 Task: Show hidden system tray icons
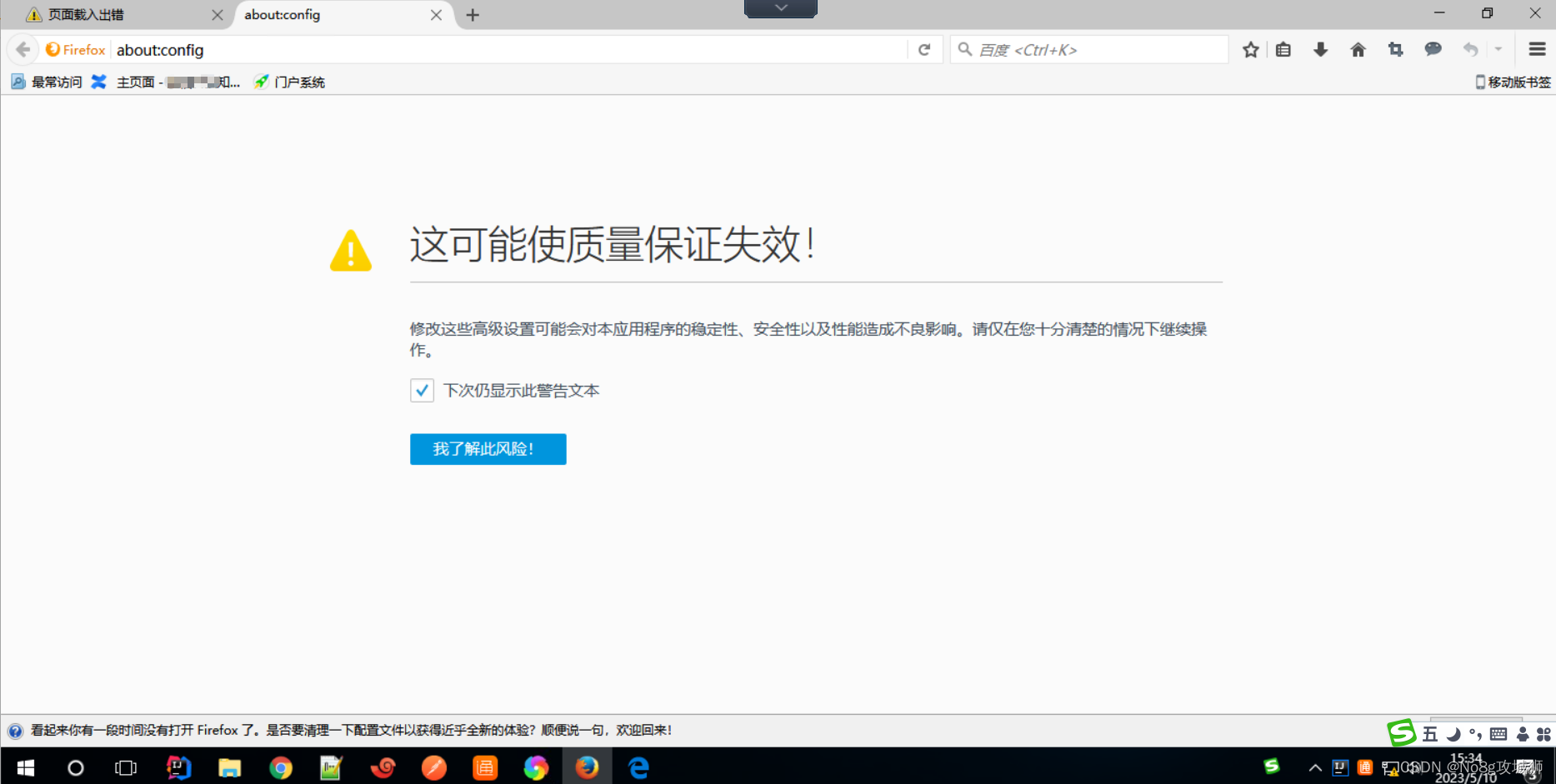[1314, 767]
